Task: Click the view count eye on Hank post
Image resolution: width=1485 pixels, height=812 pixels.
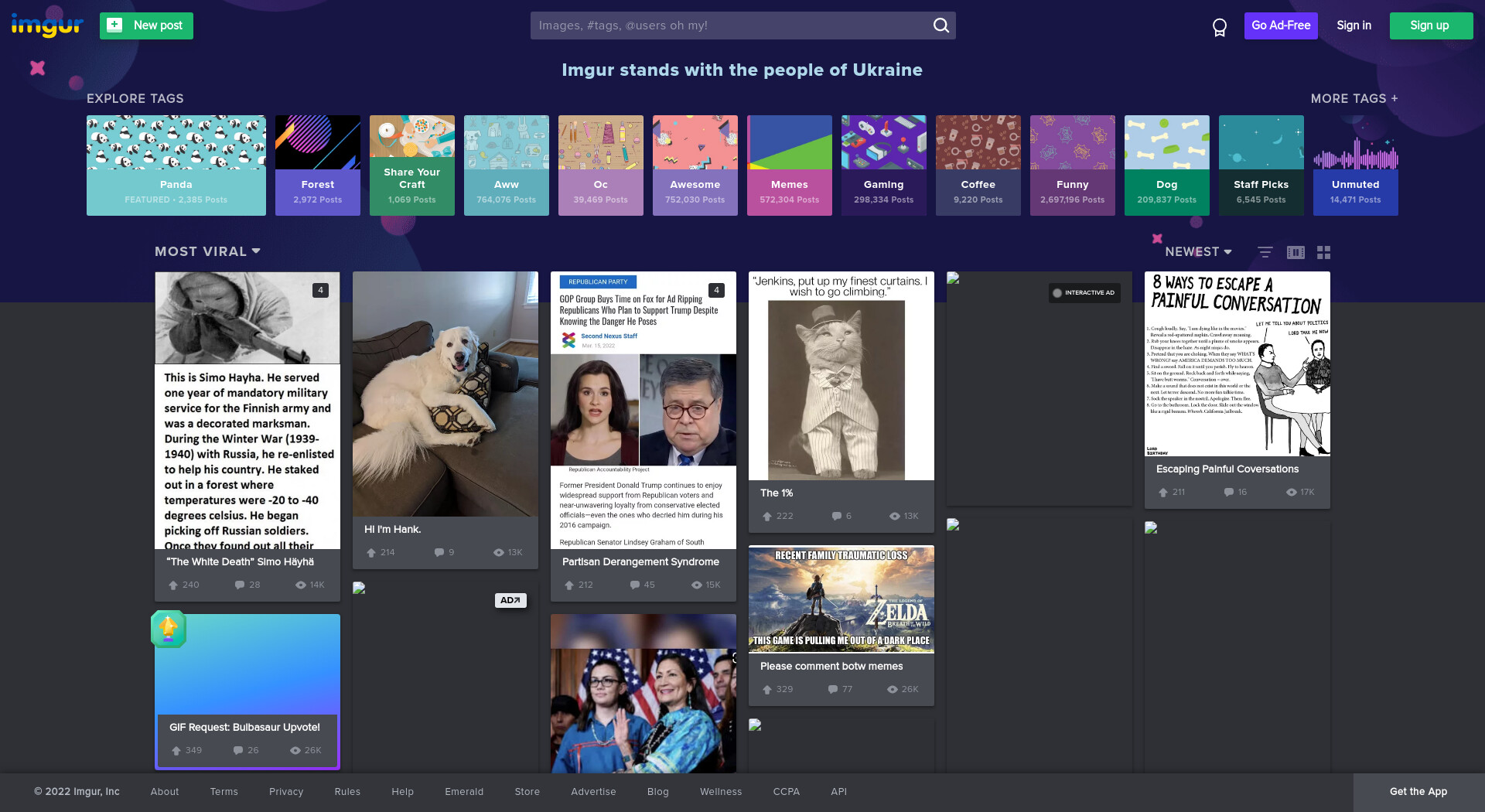Action: point(499,553)
